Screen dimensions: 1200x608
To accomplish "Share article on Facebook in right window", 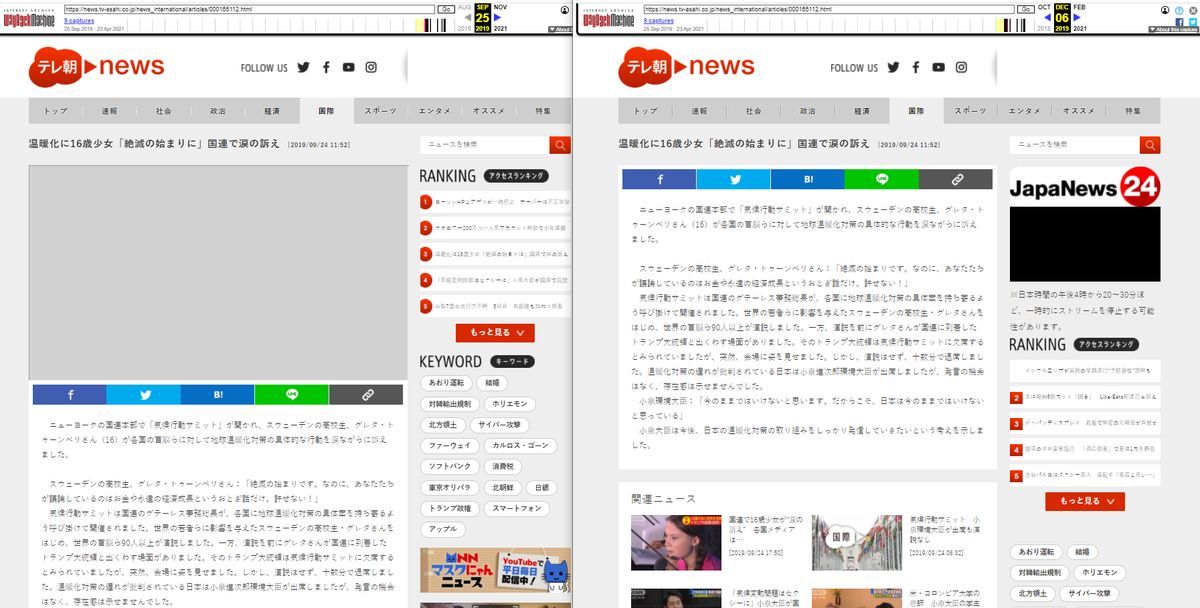I will pyautogui.click(x=659, y=179).
